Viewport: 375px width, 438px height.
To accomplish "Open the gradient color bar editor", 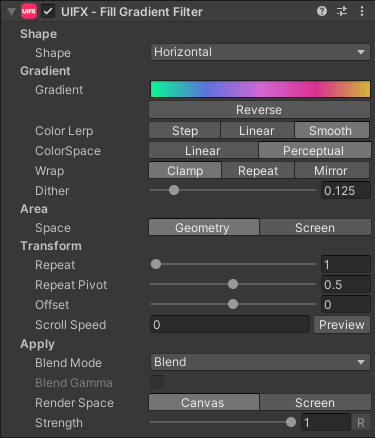I will coord(260,89).
